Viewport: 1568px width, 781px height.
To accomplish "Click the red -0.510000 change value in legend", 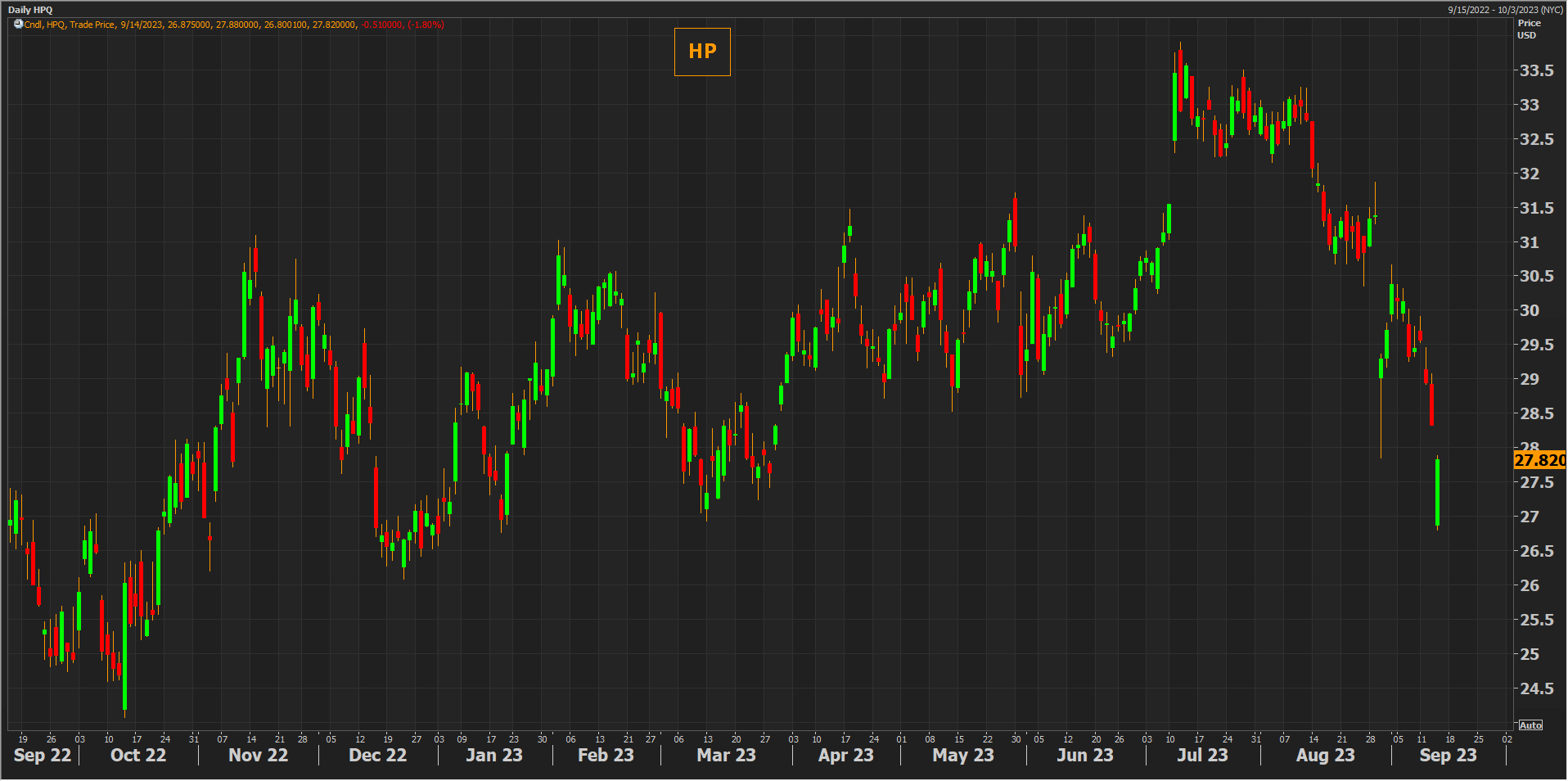I will coord(382,25).
